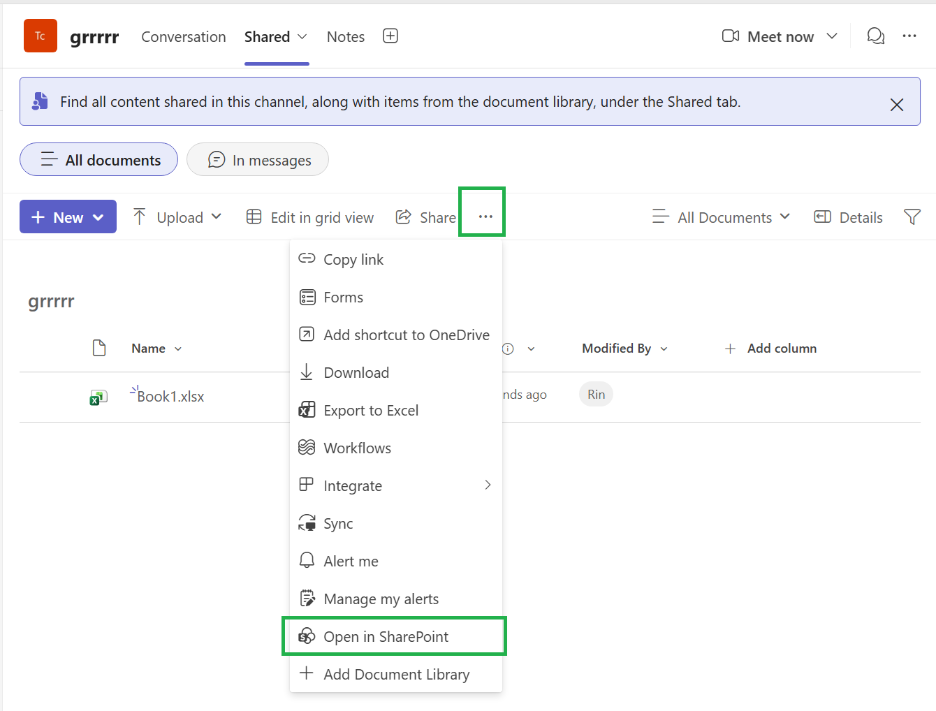Viewport: 936px width, 711px height.
Task: Open the Modified By column dropdown
Action: [624, 349]
